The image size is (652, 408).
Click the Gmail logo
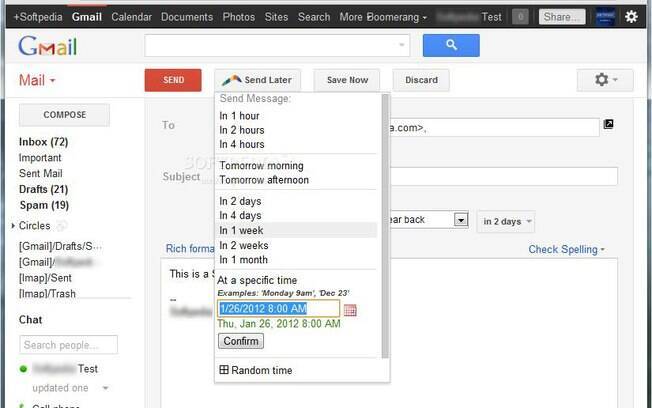point(47,46)
